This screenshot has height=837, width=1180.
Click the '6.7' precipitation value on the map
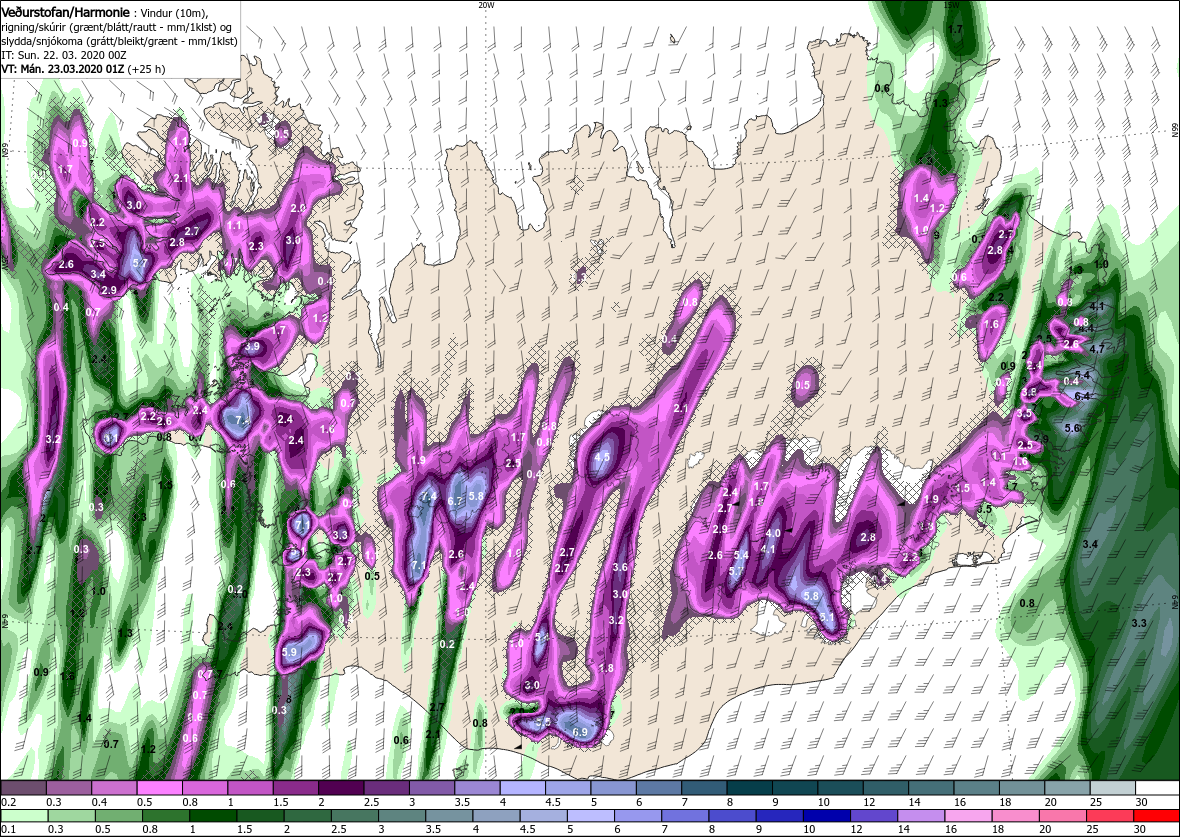455,501
